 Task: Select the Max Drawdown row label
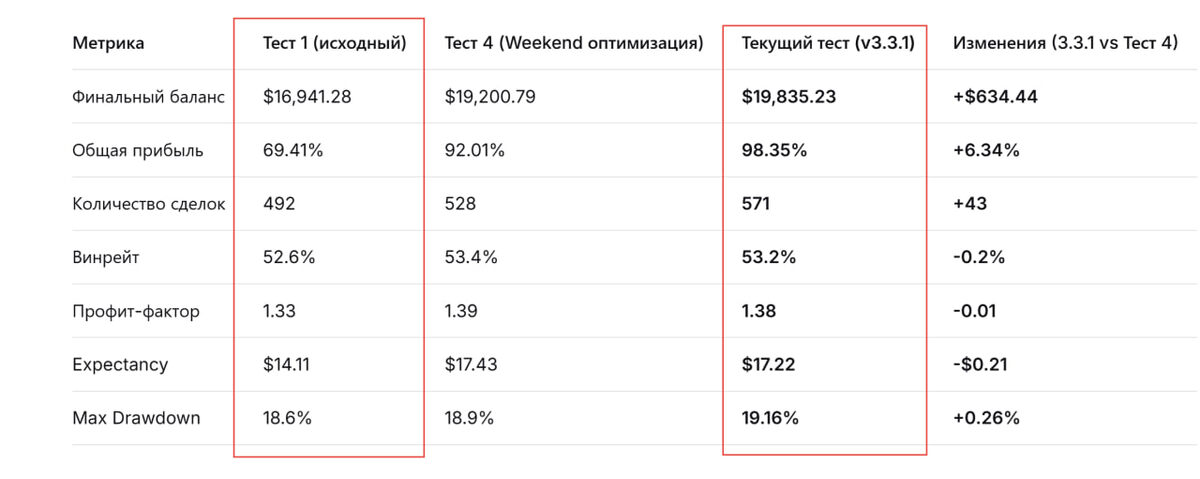(x=136, y=418)
